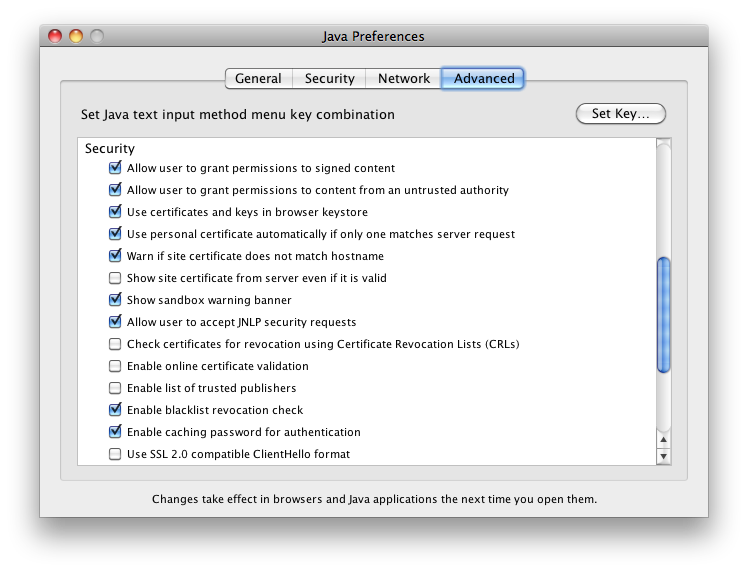Screen dimensions: 748x572
Task: Uncheck Allow user to grant permissions to signed content
Action: coord(115,168)
